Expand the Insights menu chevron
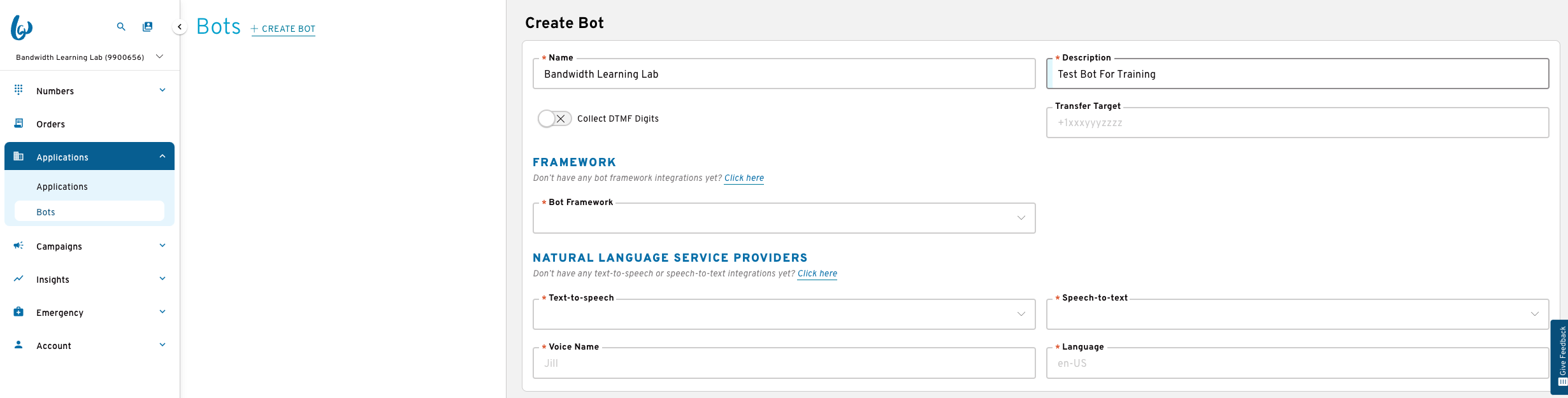The image size is (1568, 398). (x=162, y=279)
